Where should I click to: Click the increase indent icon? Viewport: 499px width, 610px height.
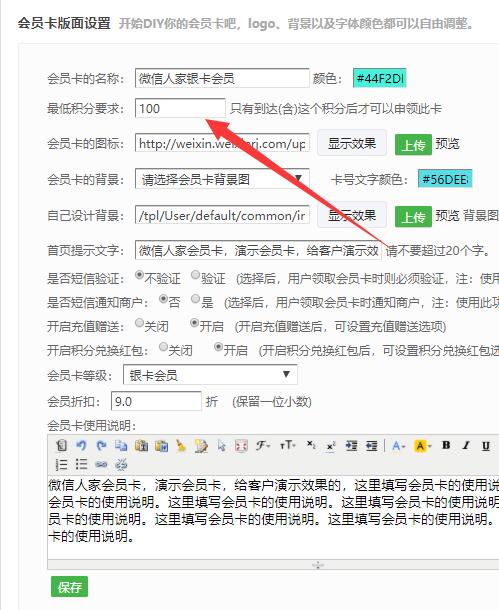(x=351, y=445)
